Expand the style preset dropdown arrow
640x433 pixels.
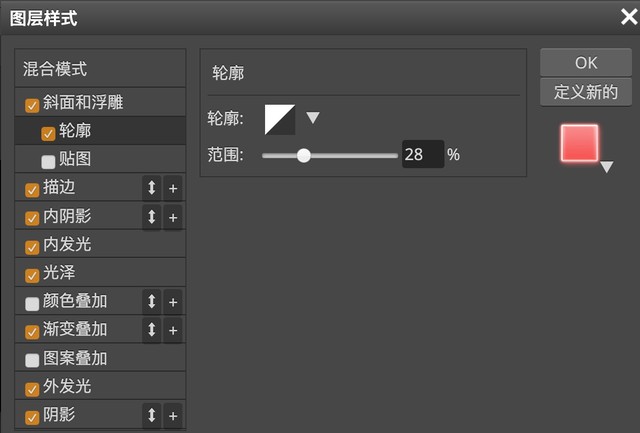[x=606, y=168]
